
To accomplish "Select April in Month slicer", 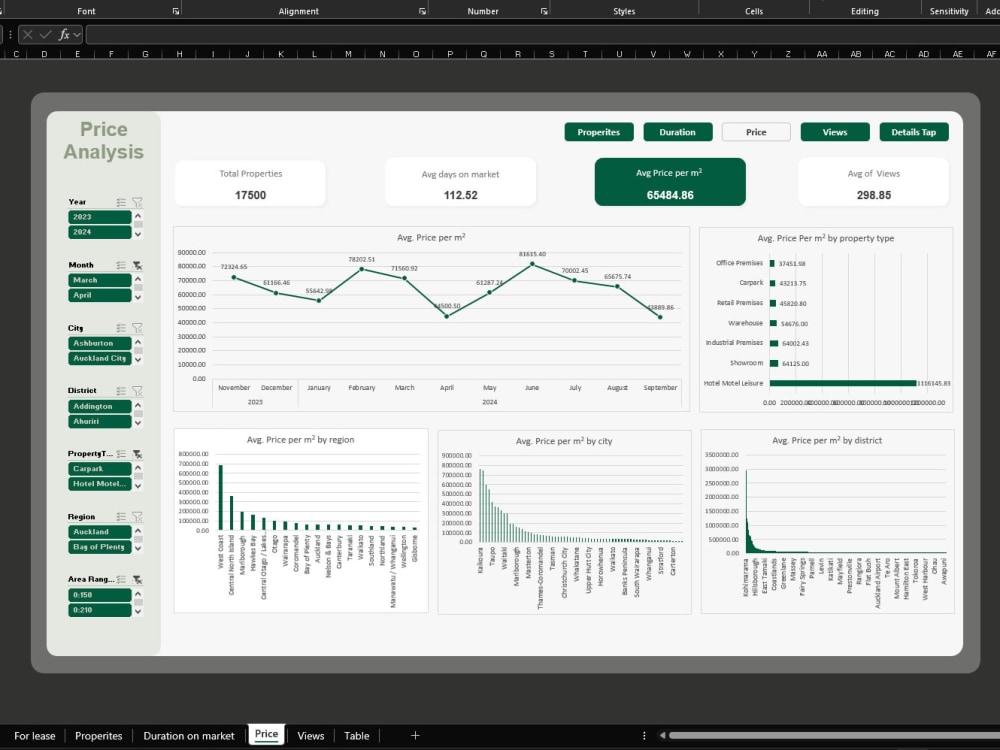I will [99, 295].
